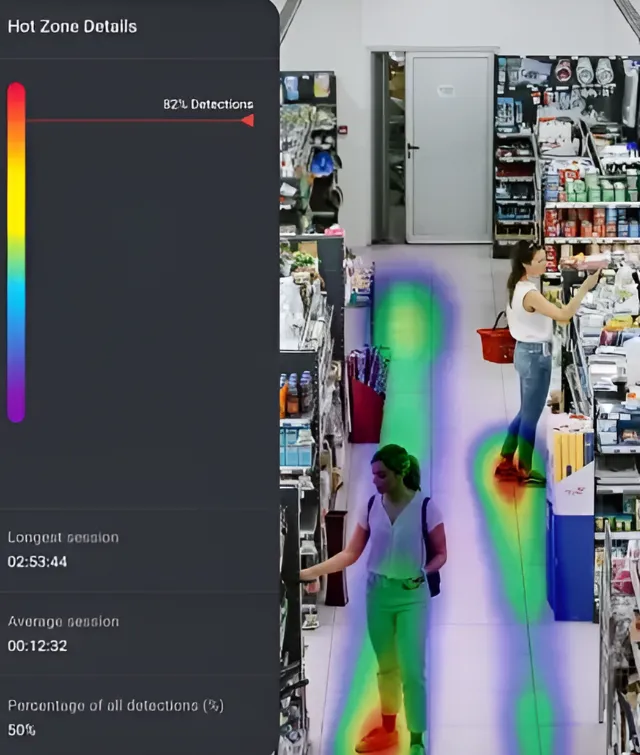
Task: Click the "82% Detections" label
Action: 208,104
